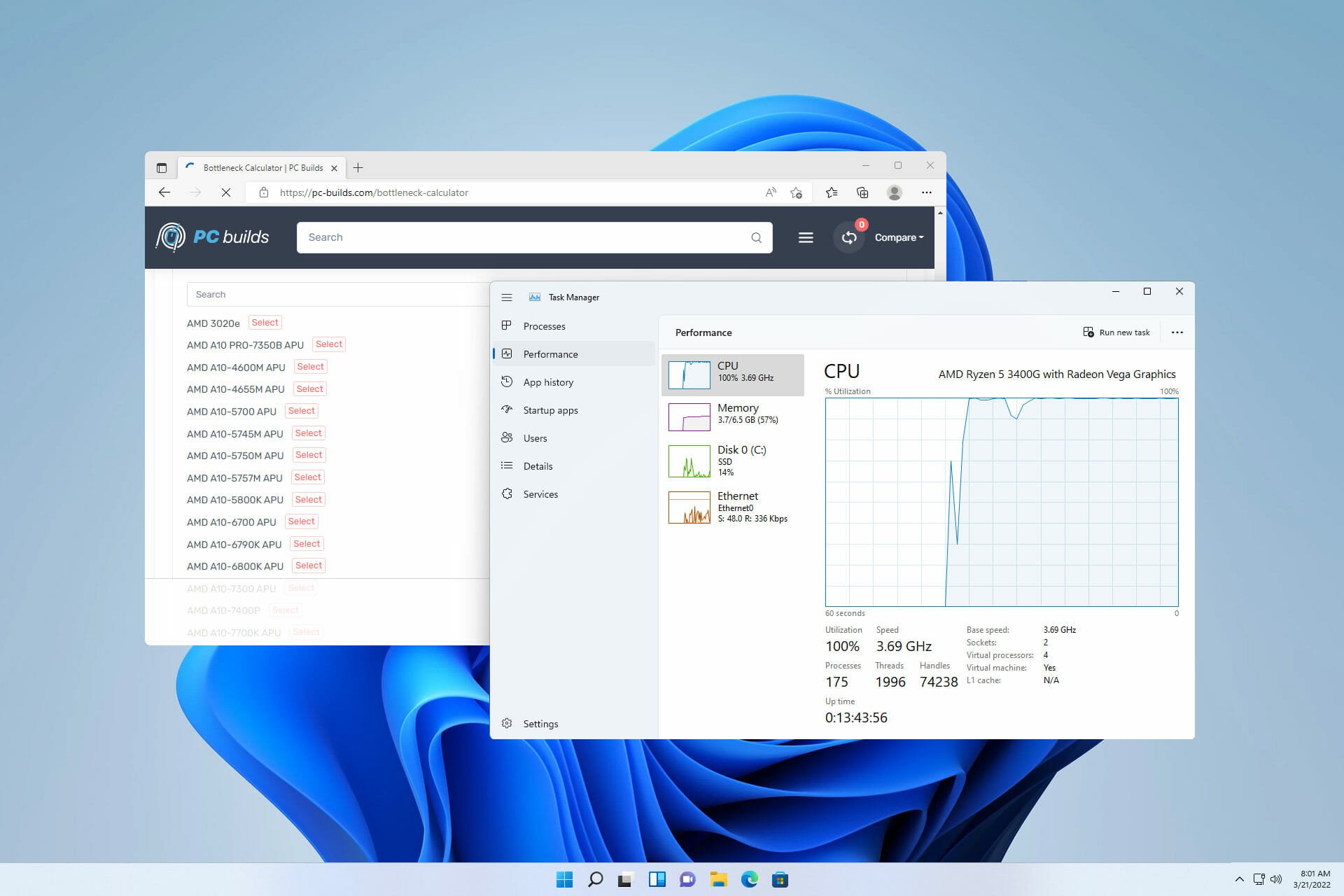Screen dimensions: 1344x896
Task: Click the three-dot menu next to Run new task
Action: point(1177,332)
